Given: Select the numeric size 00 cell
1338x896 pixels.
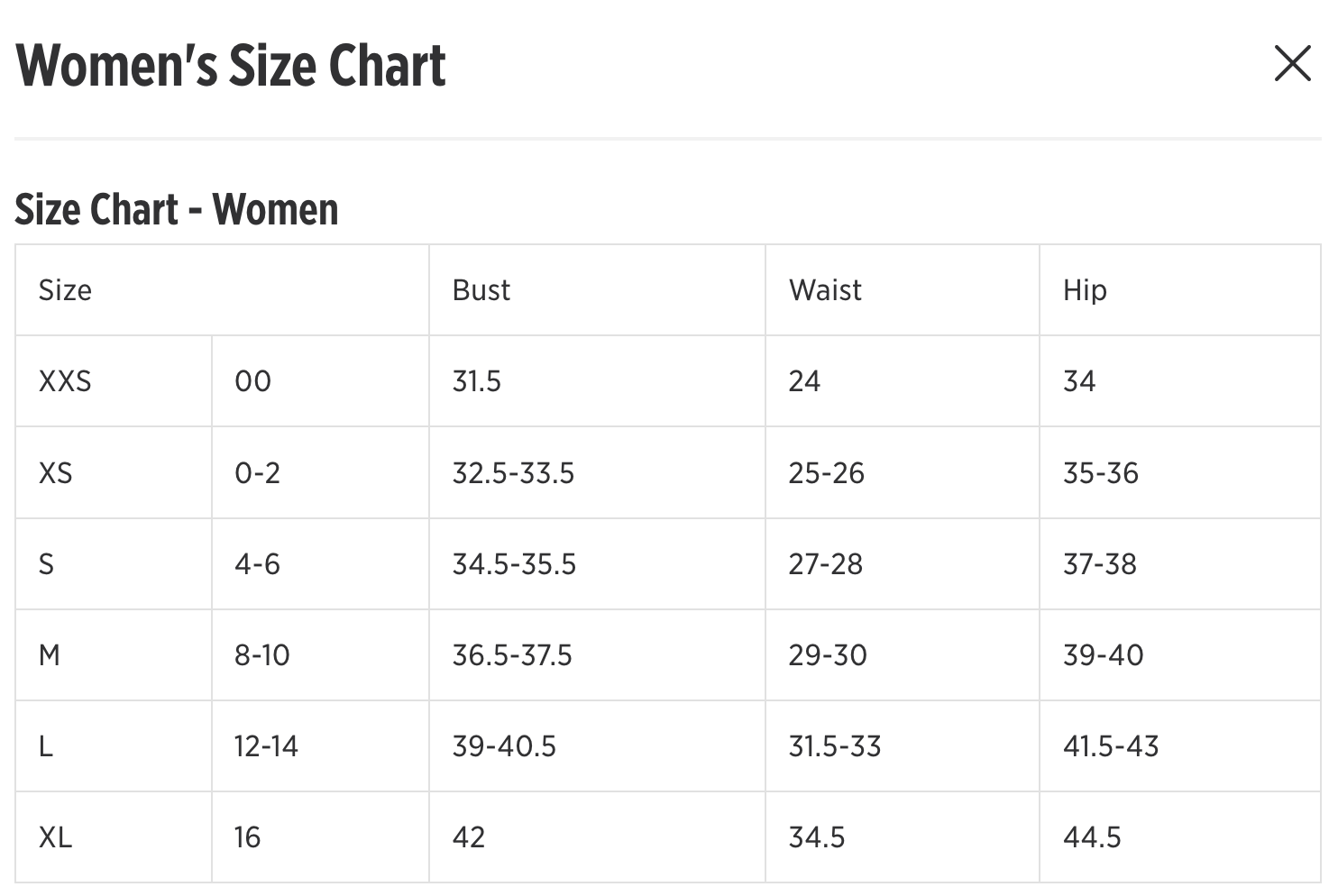Looking at the screenshot, I should 252,381.
